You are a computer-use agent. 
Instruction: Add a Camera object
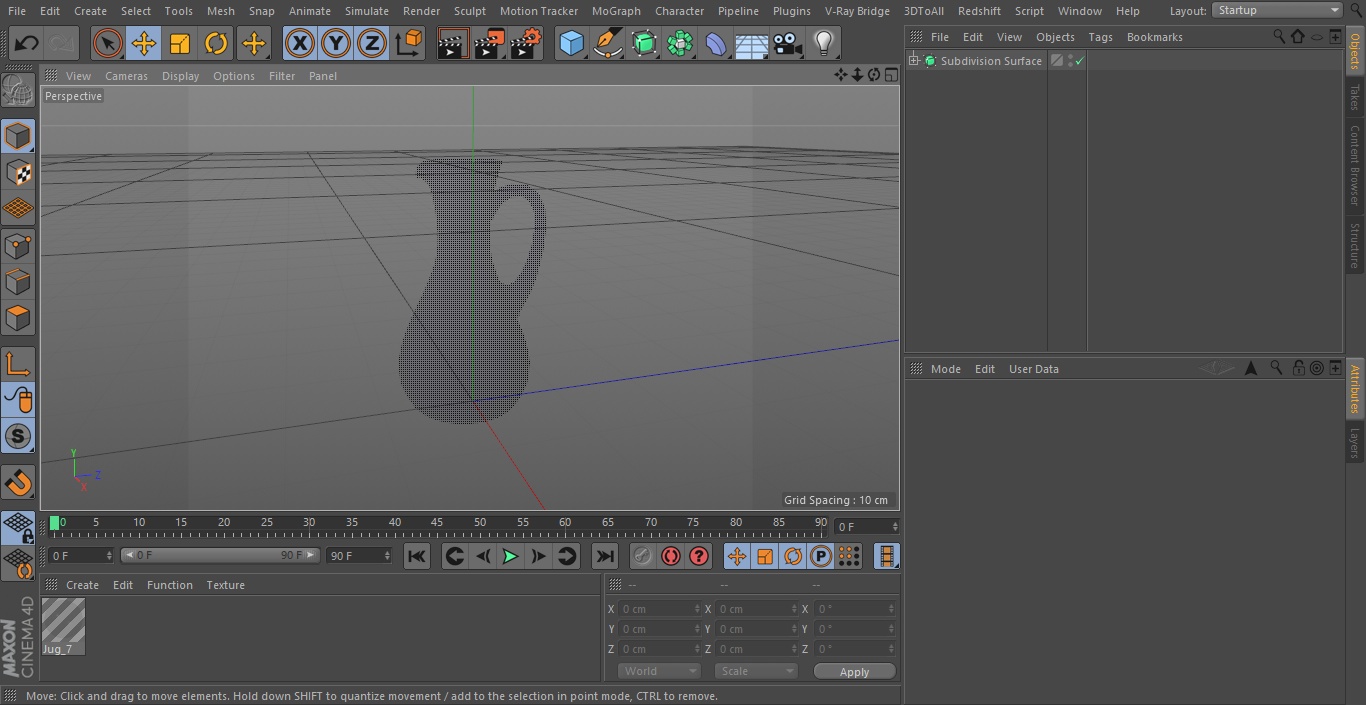[788, 43]
